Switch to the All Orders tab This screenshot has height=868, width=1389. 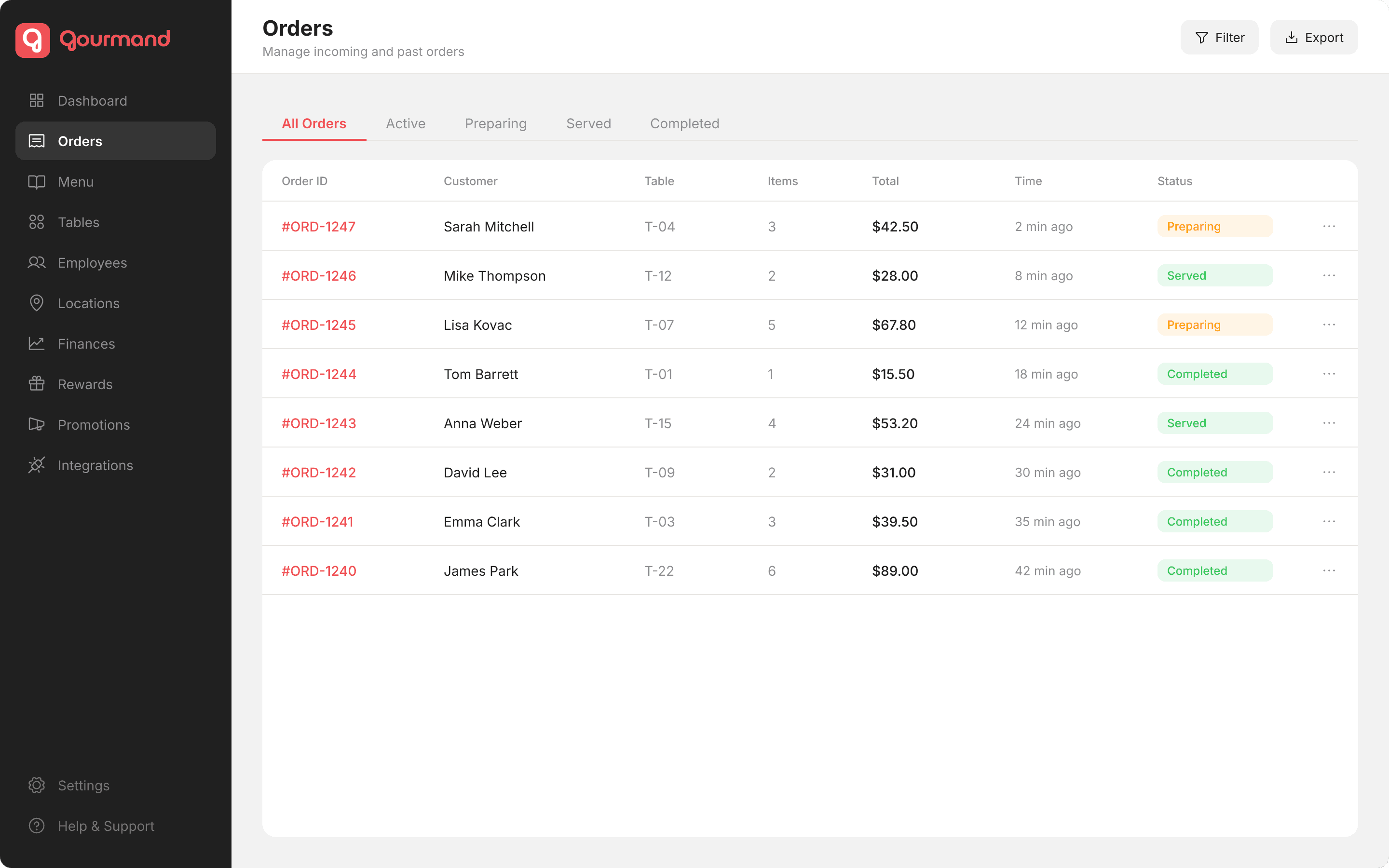pos(314,123)
